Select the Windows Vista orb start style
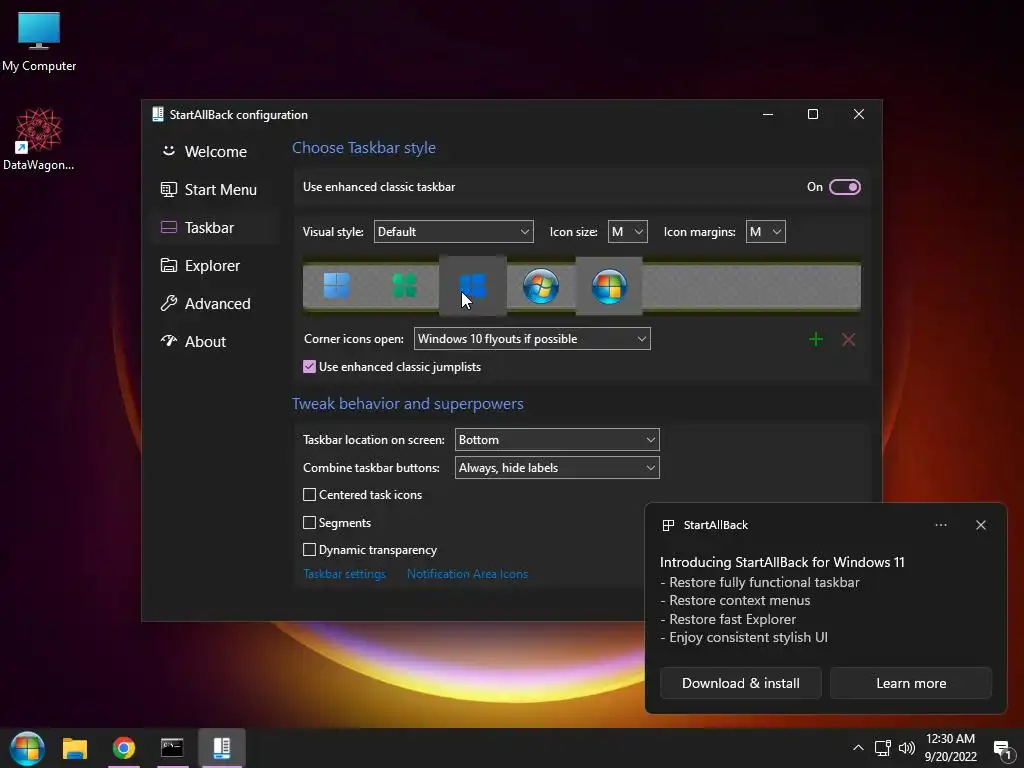This screenshot has height=768, width=1024. 609,286
